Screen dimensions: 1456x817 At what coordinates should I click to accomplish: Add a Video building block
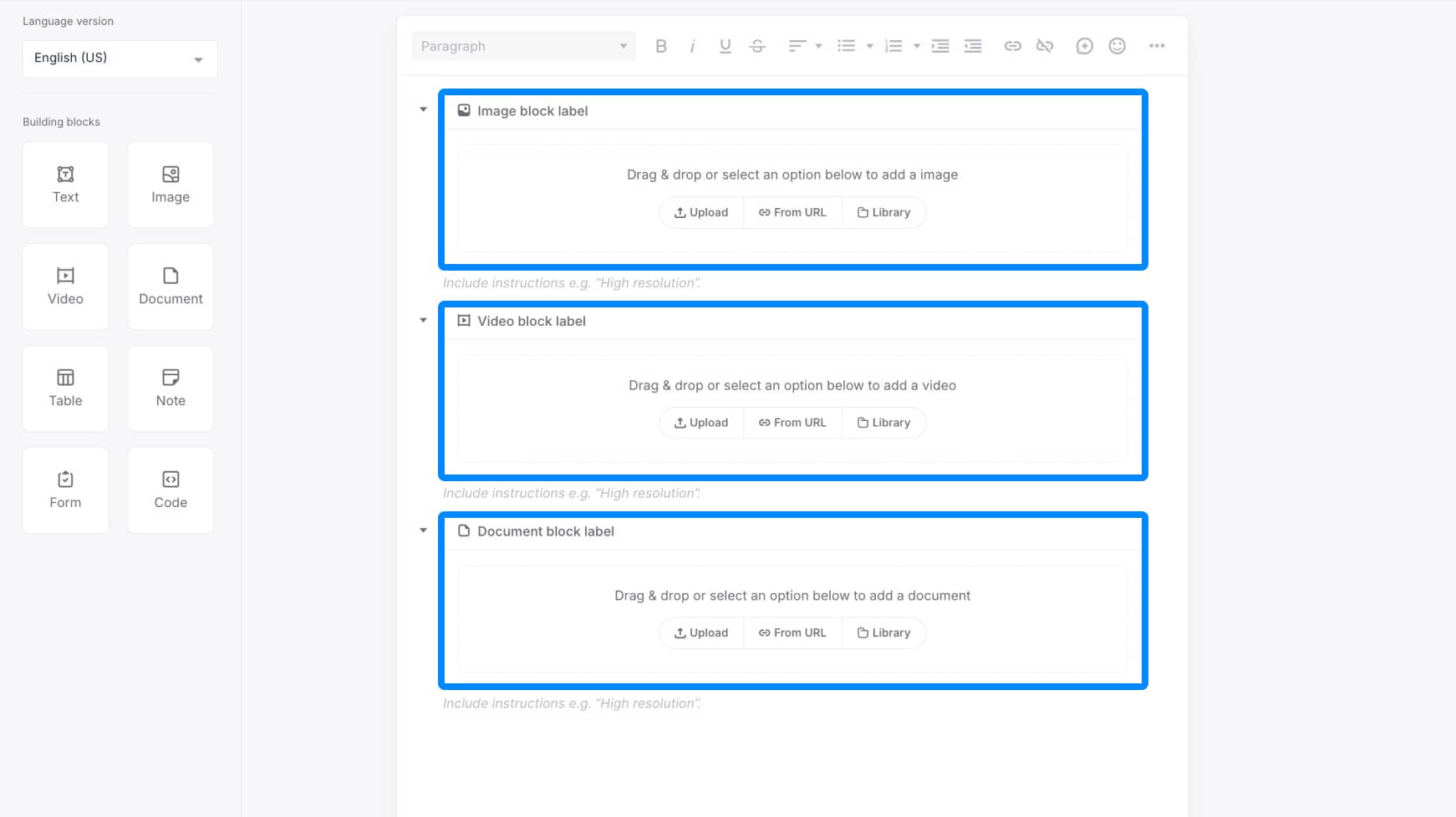point(65,287)
